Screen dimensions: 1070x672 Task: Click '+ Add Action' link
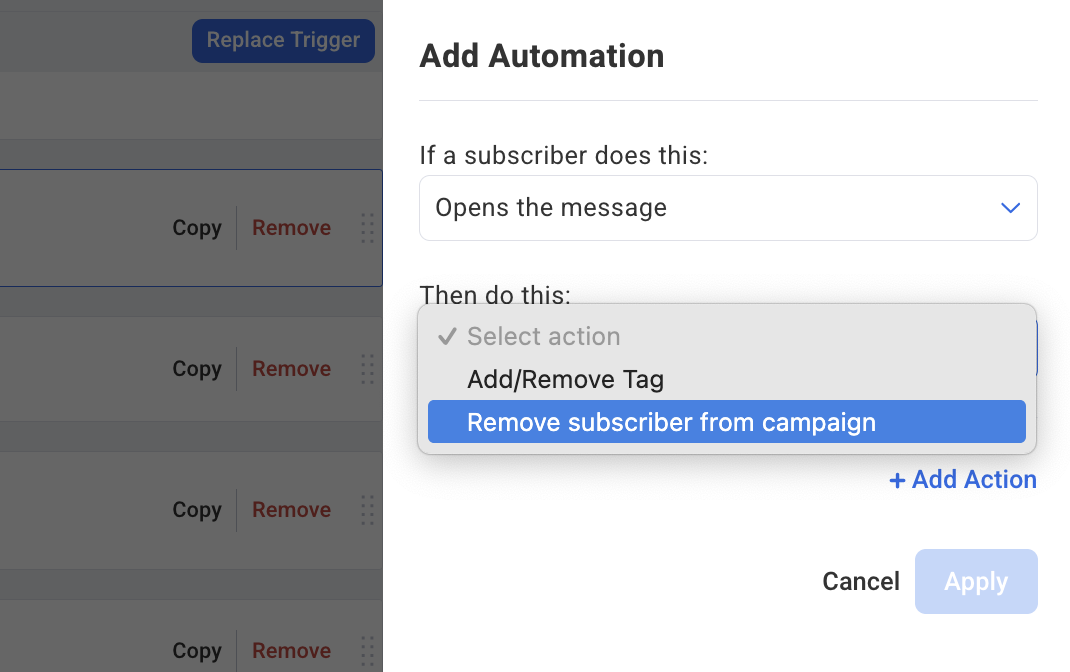pyautogui.click(x=963, y=480)
